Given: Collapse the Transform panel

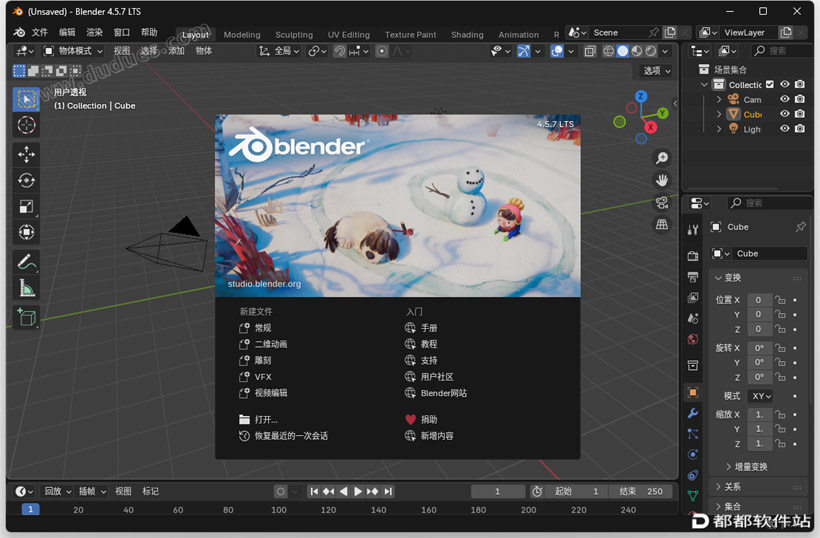Looking at the screenshot, I should (728, 278).
